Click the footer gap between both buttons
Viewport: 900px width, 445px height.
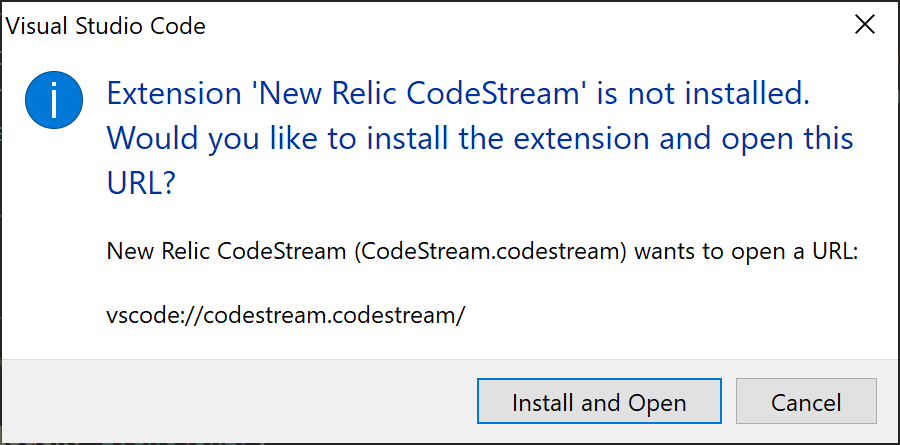point(728,401)
